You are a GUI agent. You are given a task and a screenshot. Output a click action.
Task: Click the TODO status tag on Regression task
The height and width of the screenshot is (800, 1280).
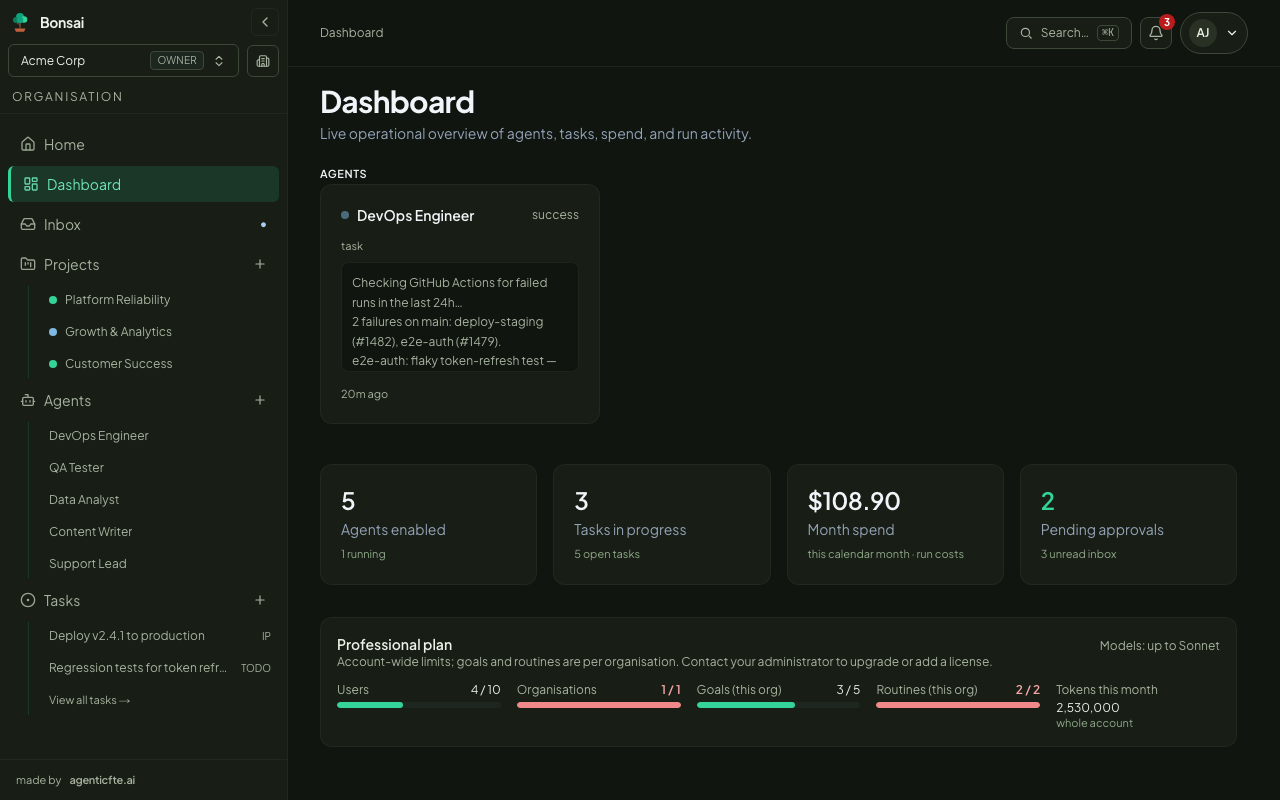tap(256, 668)
